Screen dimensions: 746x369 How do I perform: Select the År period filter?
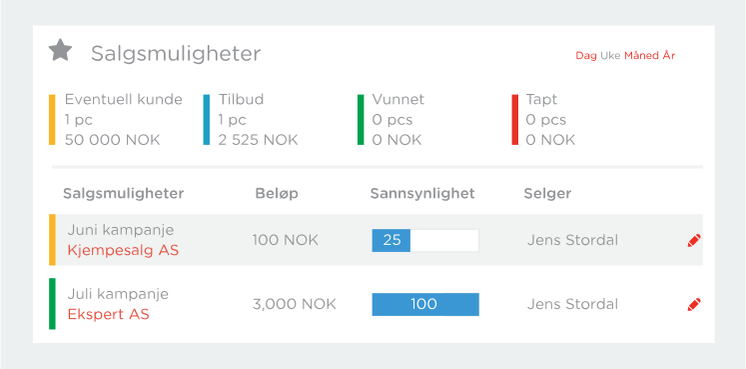click(668, 55)
